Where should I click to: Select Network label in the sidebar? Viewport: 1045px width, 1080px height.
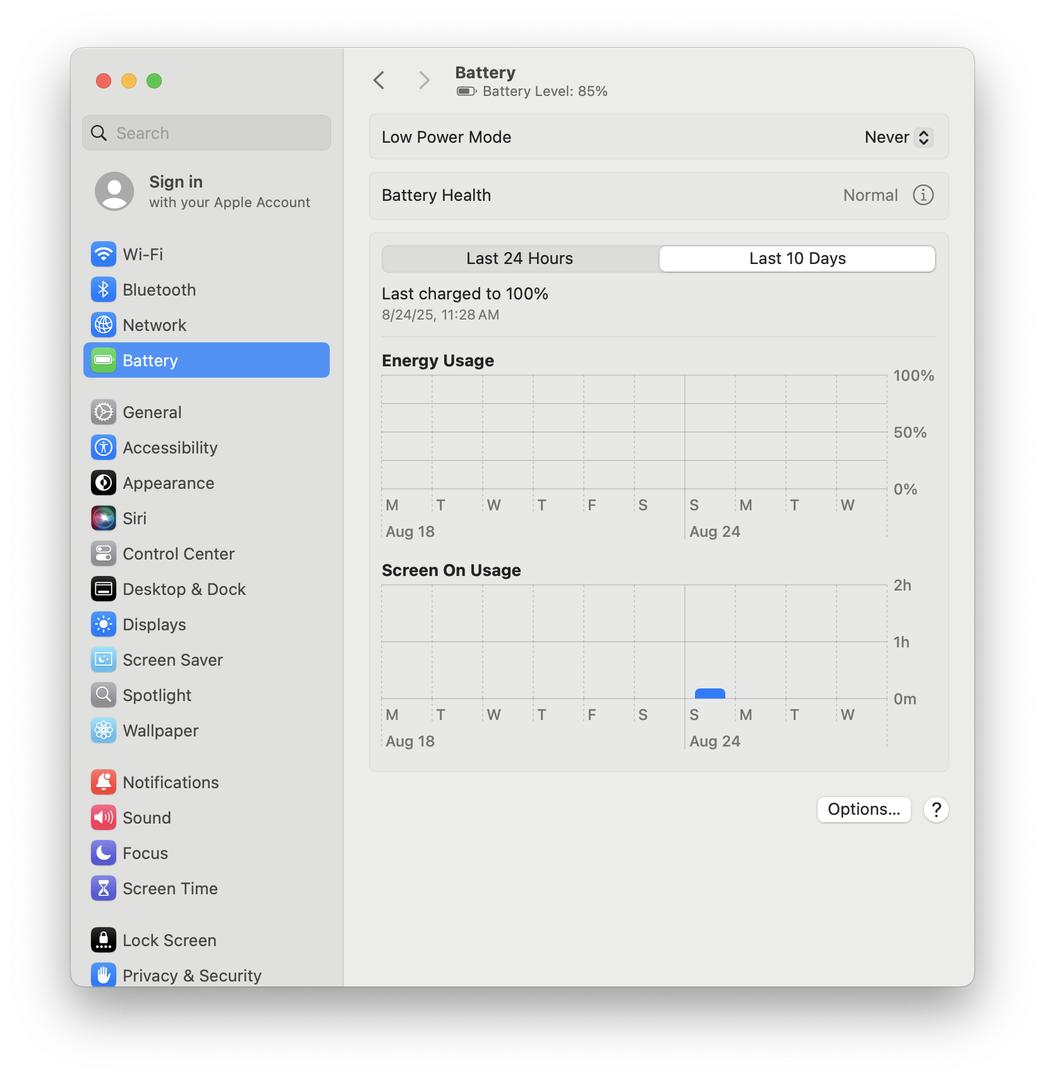(x=154, y=325)
